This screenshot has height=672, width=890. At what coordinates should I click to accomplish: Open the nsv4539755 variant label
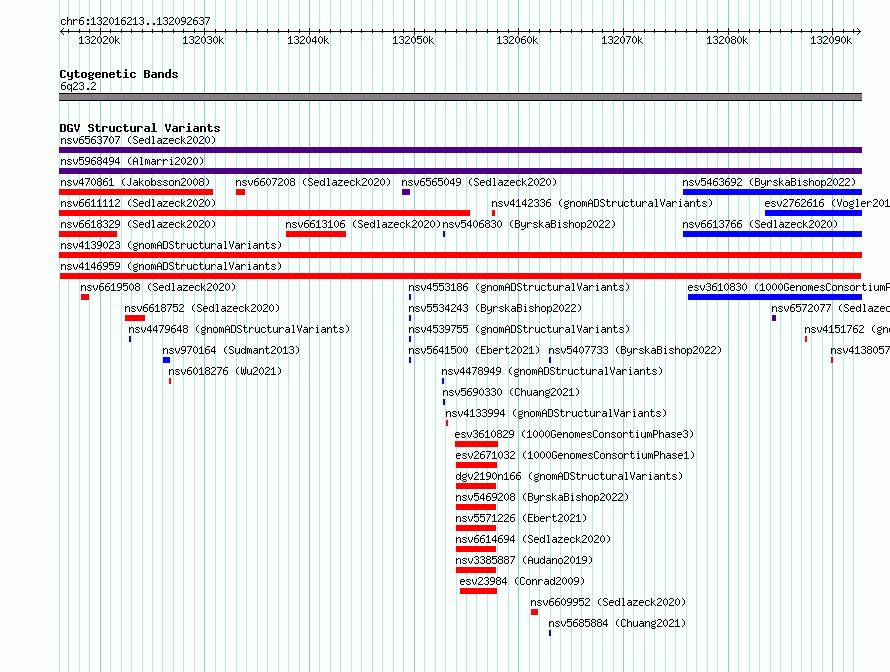[x=519, y=329]
